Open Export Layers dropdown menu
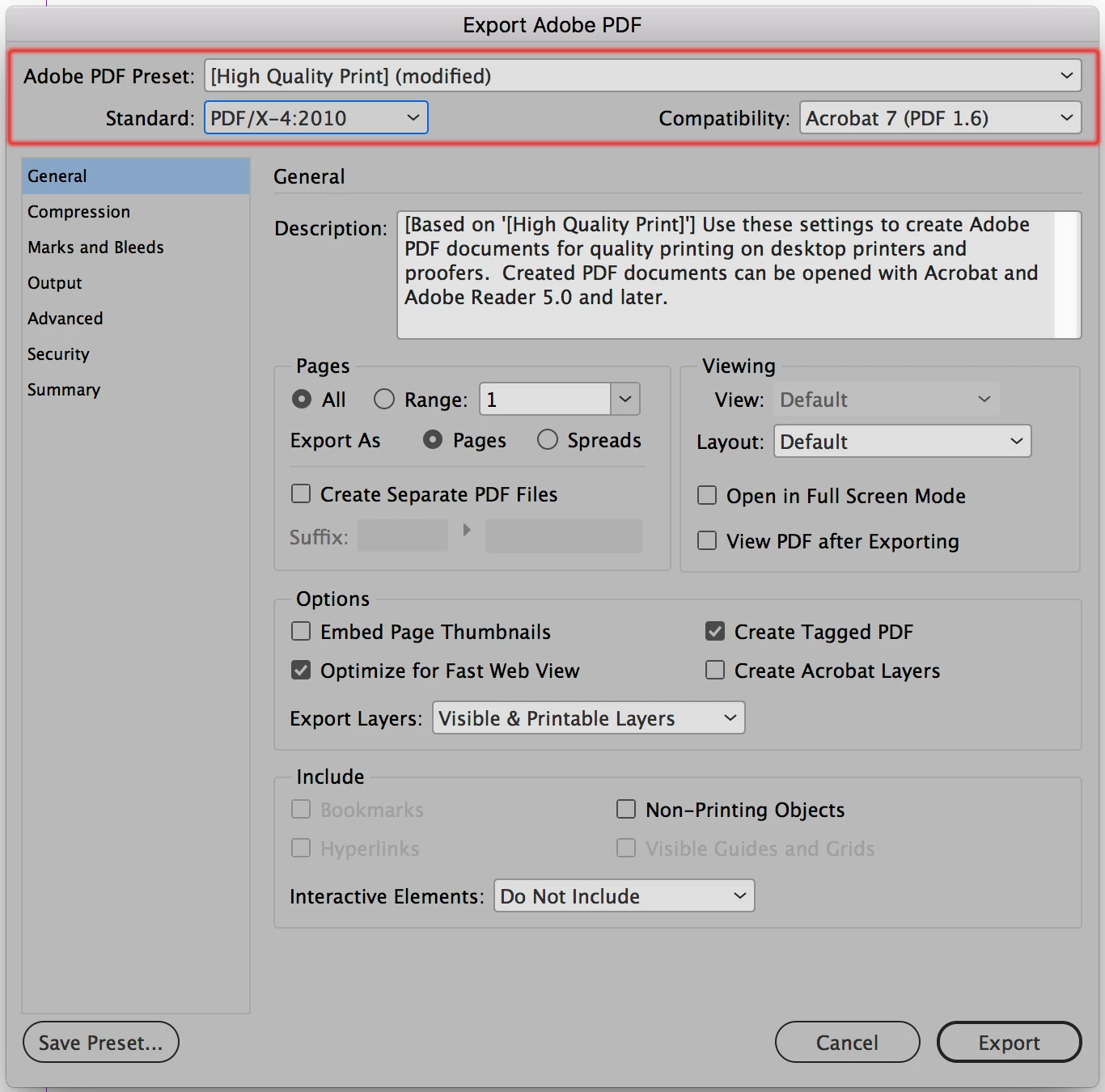 (589, 718)
